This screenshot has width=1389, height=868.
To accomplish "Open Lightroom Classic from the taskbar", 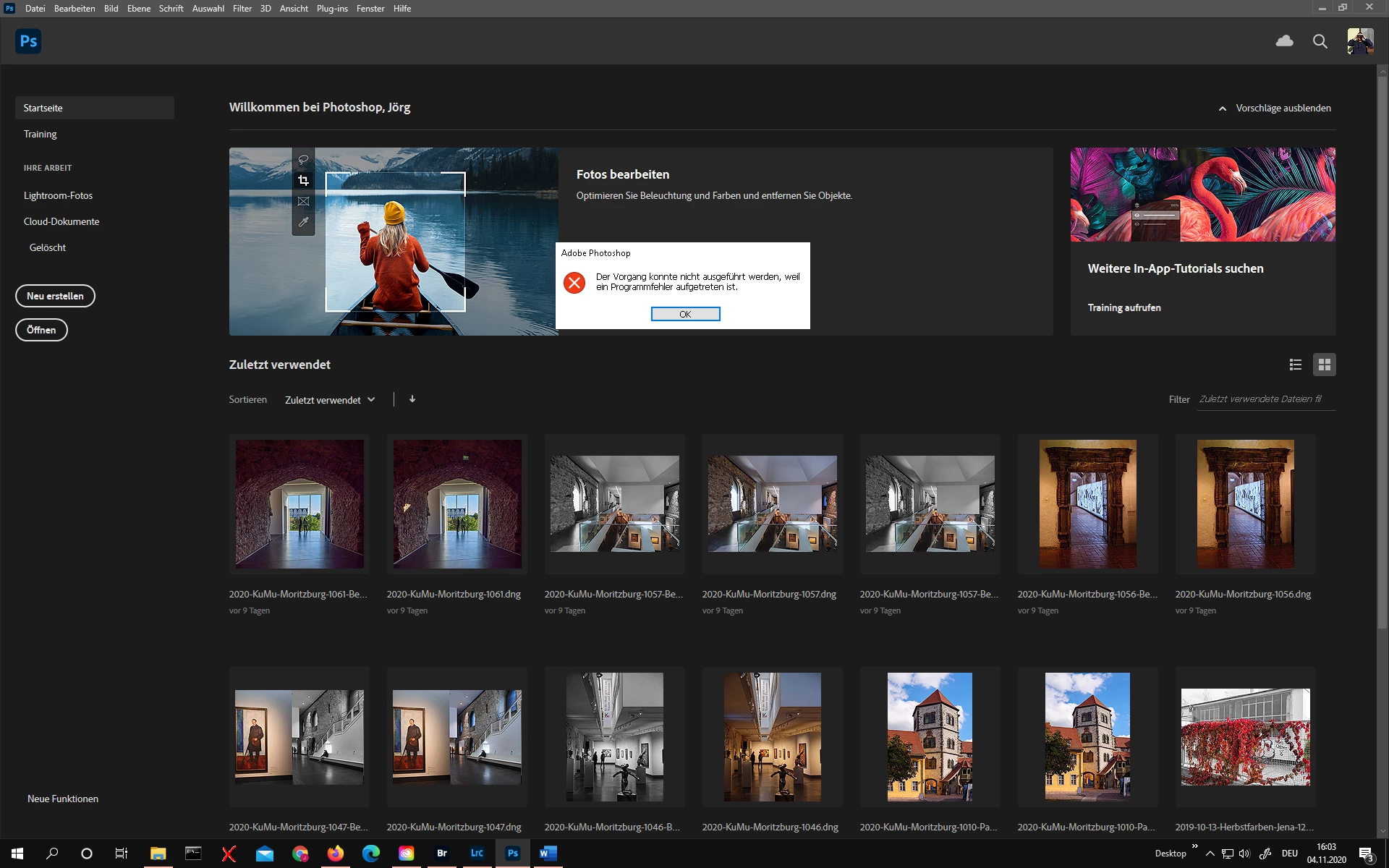I will point(477,854).
